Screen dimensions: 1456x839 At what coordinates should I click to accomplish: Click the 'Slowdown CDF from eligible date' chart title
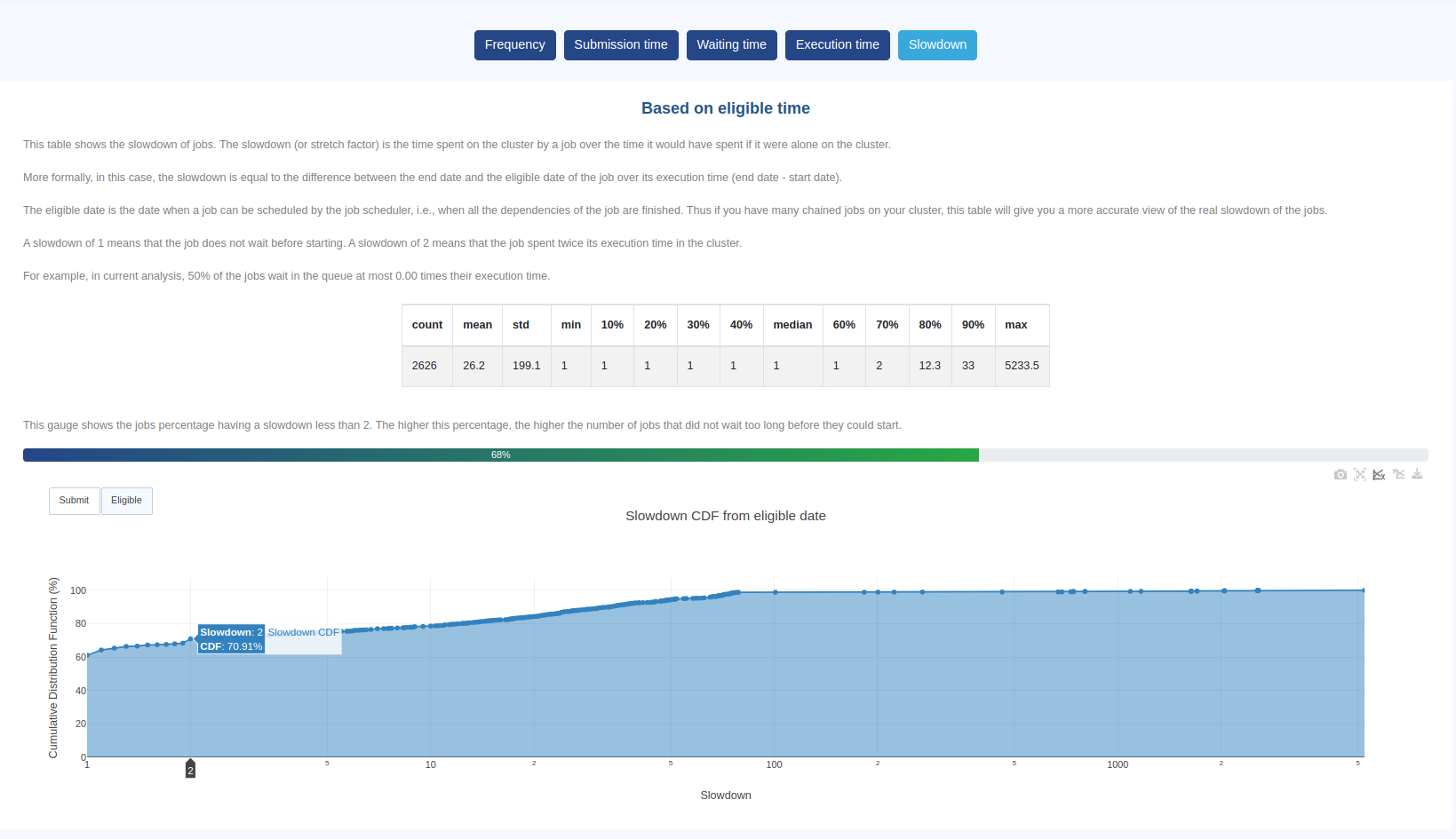click(x=725, y=516)
